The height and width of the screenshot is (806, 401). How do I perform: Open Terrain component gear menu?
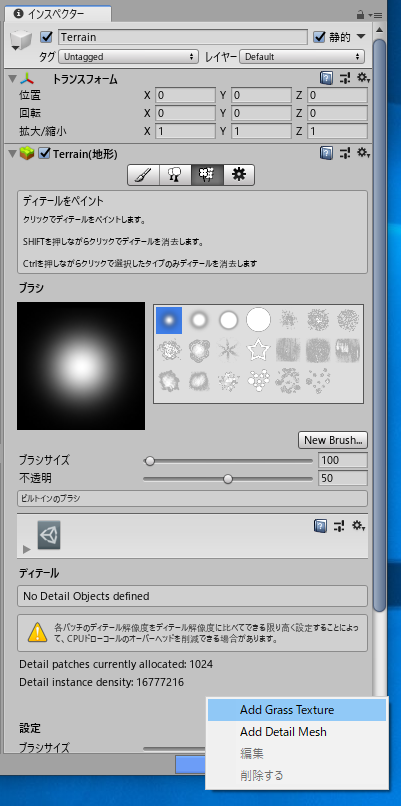[x=363, y=153]
